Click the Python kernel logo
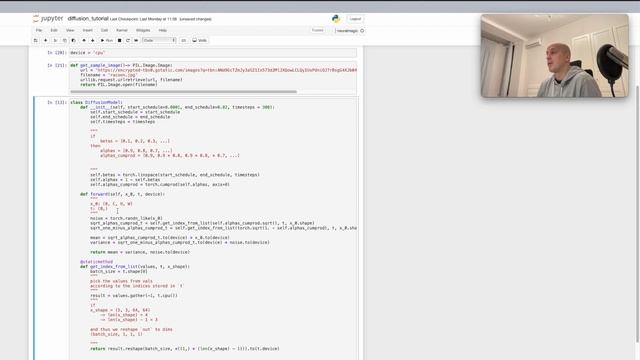The width and height of the screenshot is (640, 360). (336, 19)
